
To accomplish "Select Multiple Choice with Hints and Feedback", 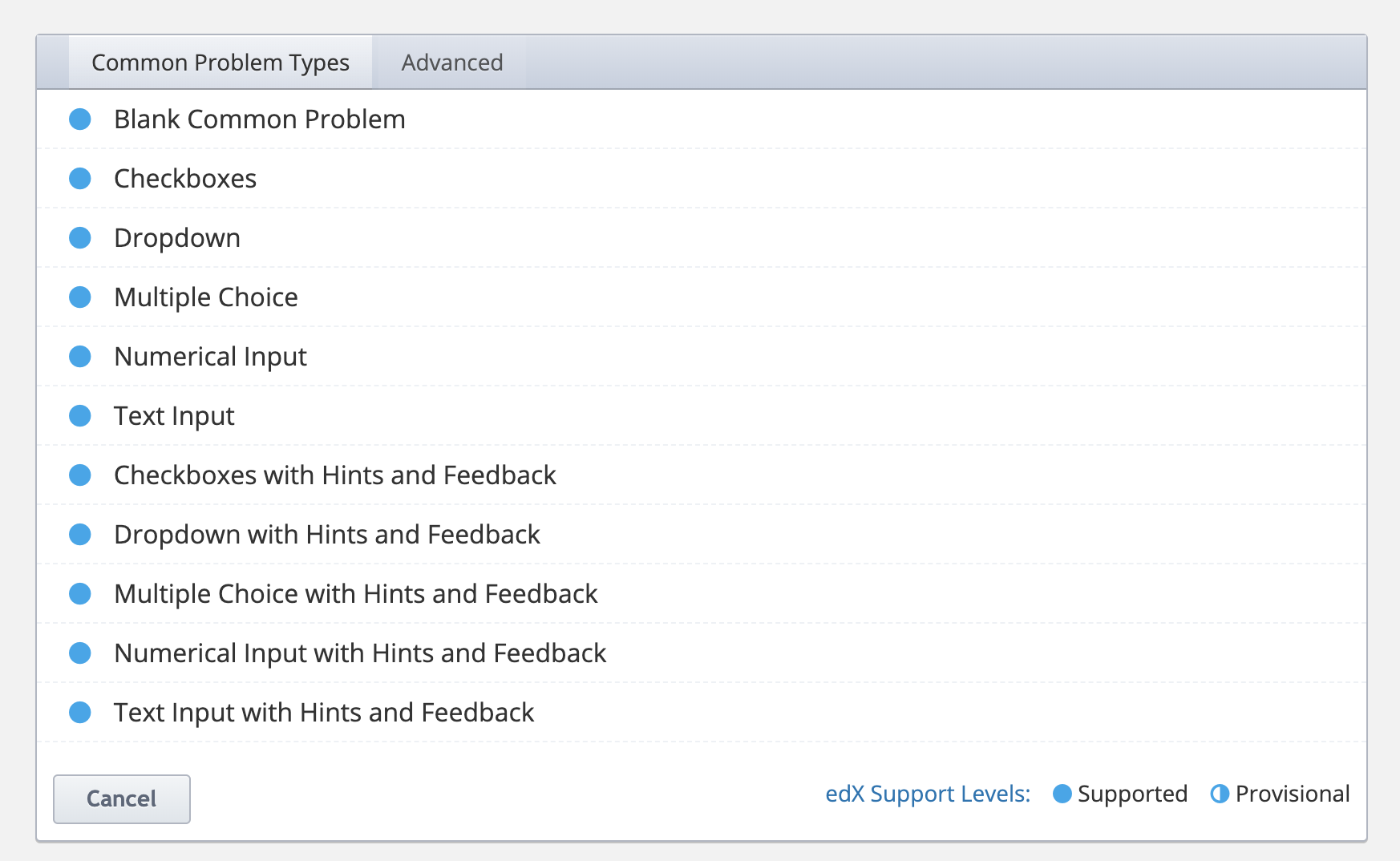I will click(702, 594).
